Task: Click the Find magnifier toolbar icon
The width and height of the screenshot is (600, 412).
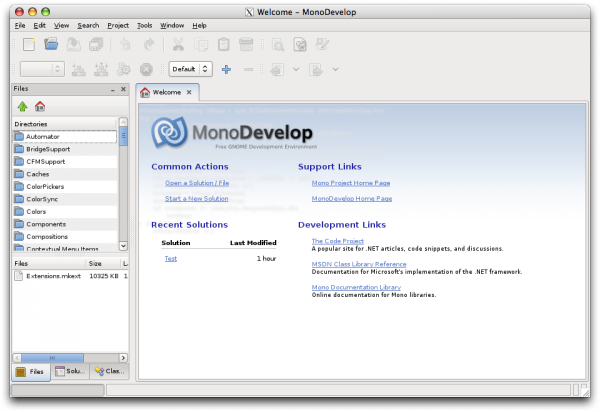Action: point(278,44)
